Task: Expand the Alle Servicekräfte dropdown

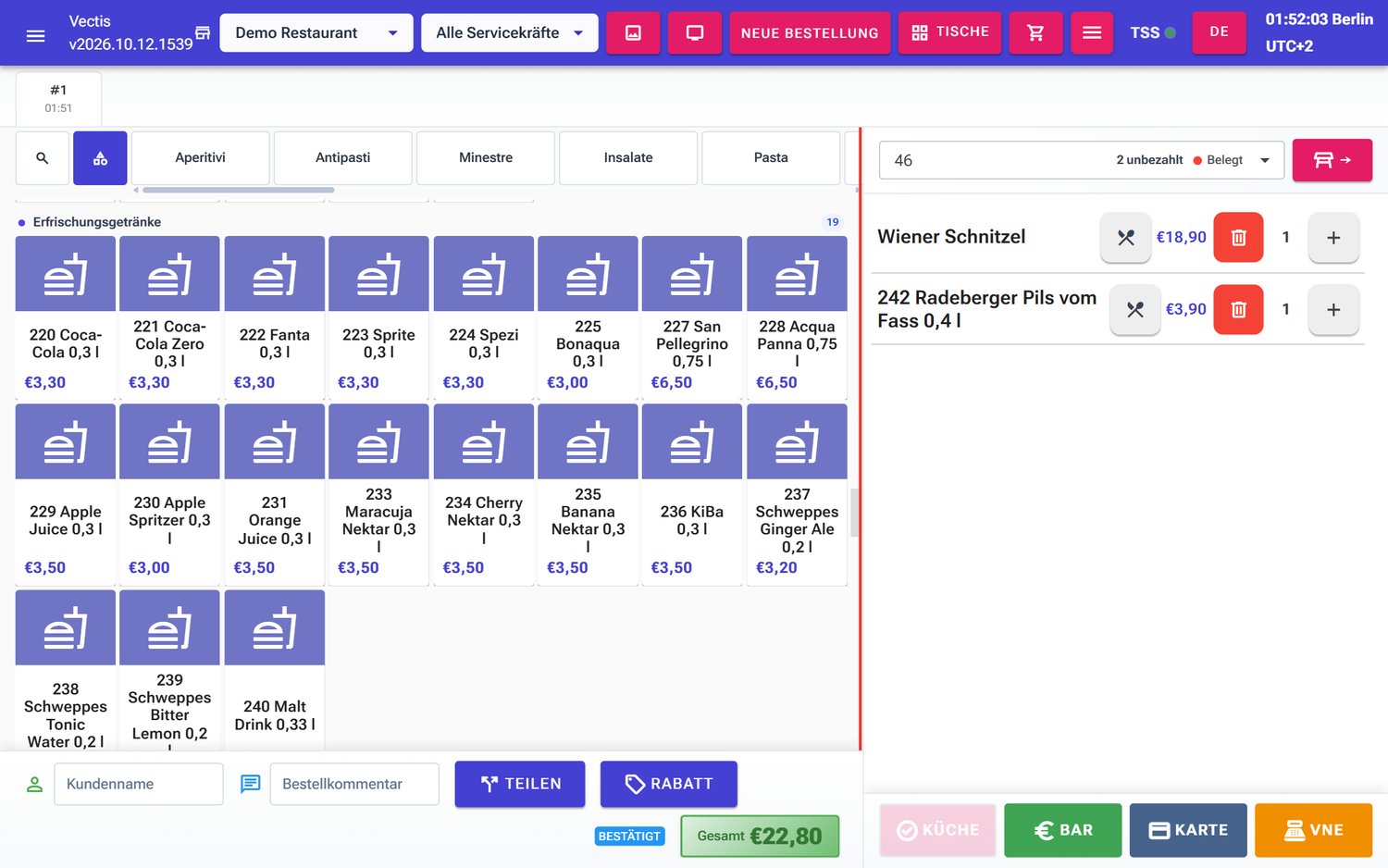Action: click(x=510, y=32)
